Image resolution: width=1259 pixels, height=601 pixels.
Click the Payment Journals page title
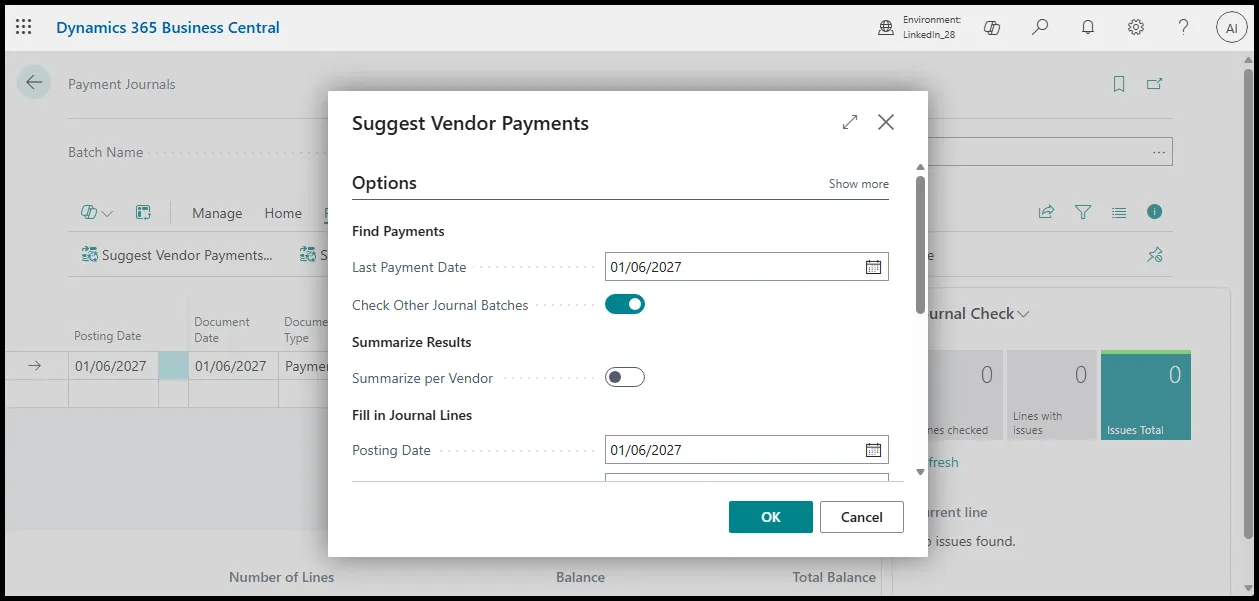point(122,84)
